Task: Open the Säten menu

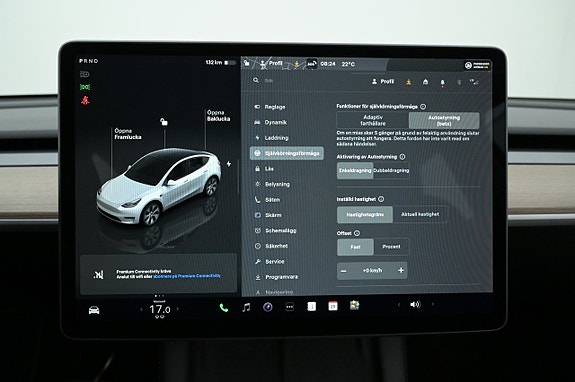Action: click(267, 200)
